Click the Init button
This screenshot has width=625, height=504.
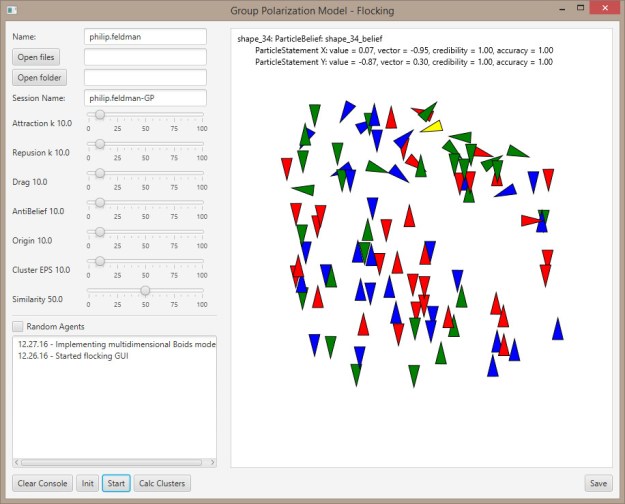(88, 483)
